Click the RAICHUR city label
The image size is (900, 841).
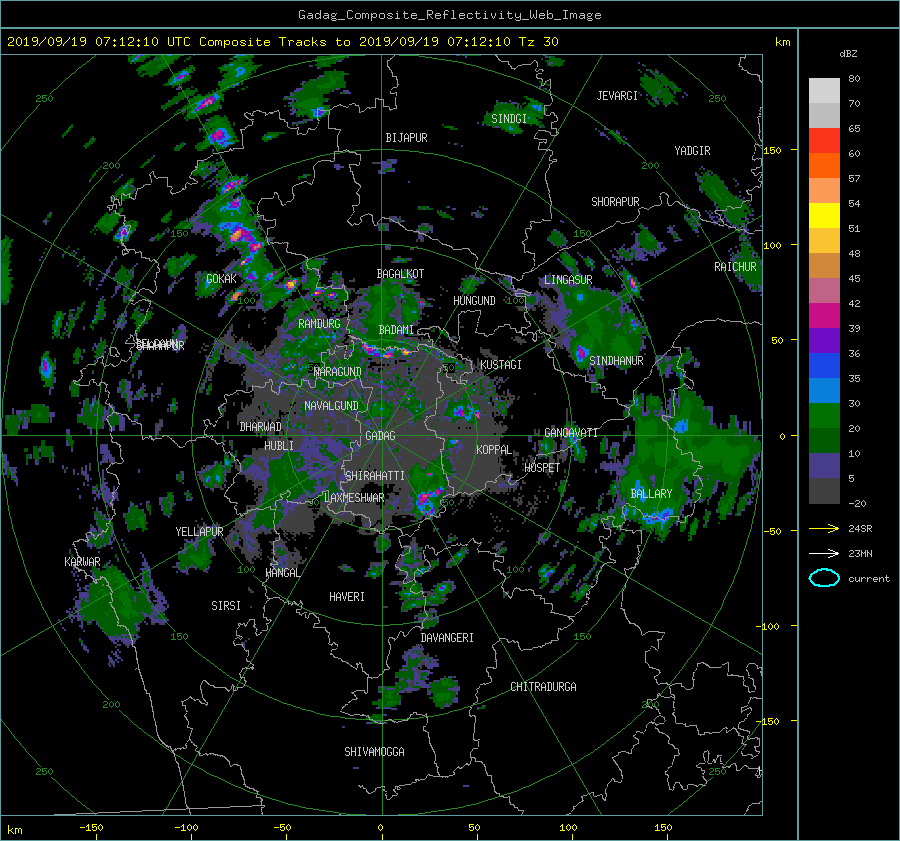click(735, 267)
